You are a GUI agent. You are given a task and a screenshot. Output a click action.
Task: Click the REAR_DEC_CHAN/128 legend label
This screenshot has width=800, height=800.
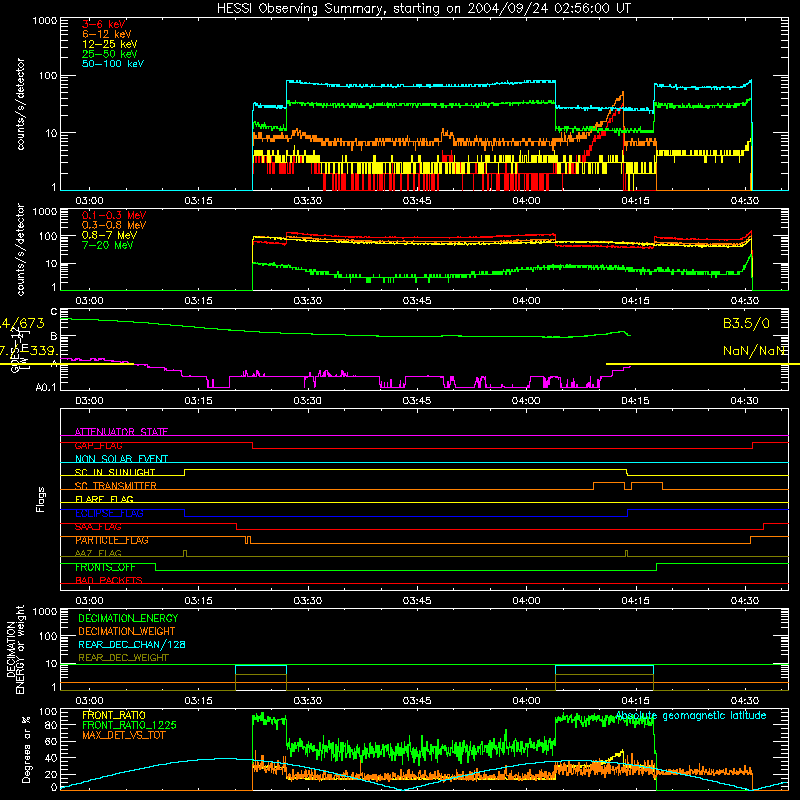point(132,644)
